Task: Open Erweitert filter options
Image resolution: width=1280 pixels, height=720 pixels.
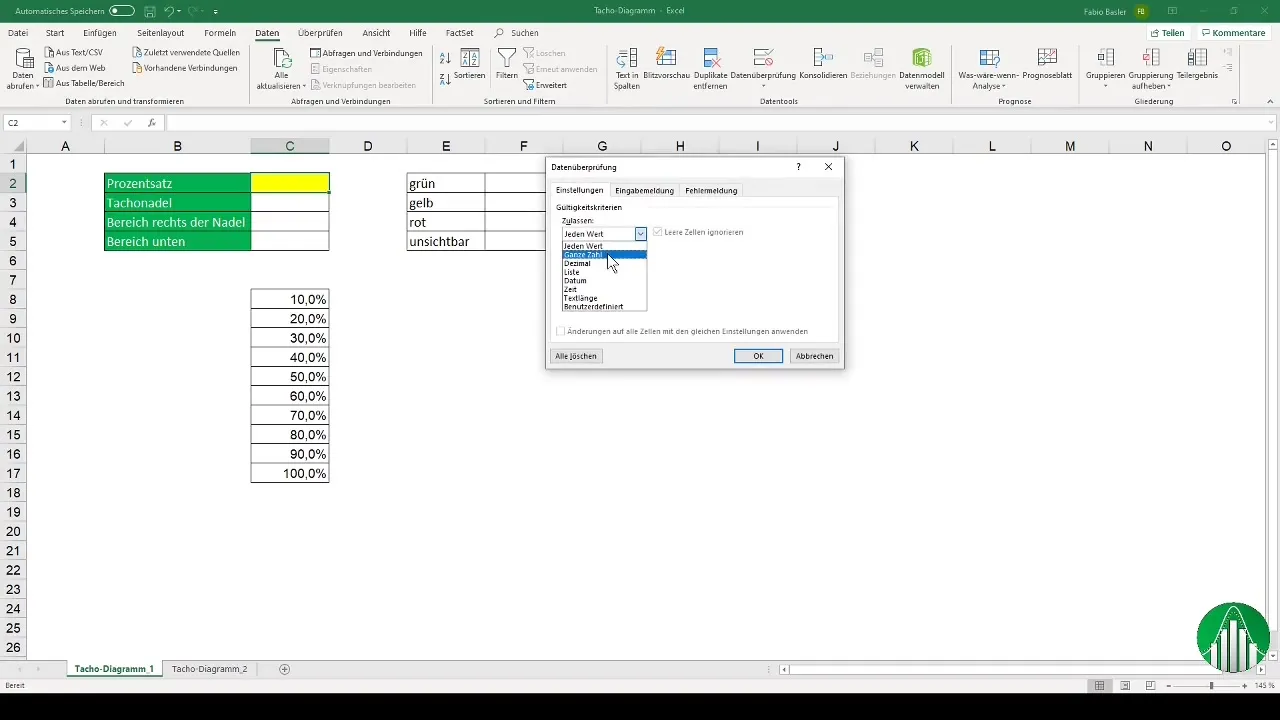Action: (545, 85)
